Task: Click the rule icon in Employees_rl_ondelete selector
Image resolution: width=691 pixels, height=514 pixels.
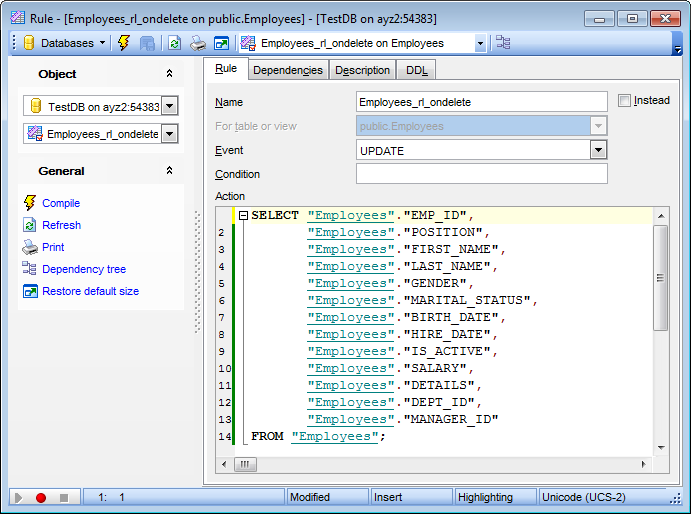Action: pyautogui.click(x=35, y=133)
